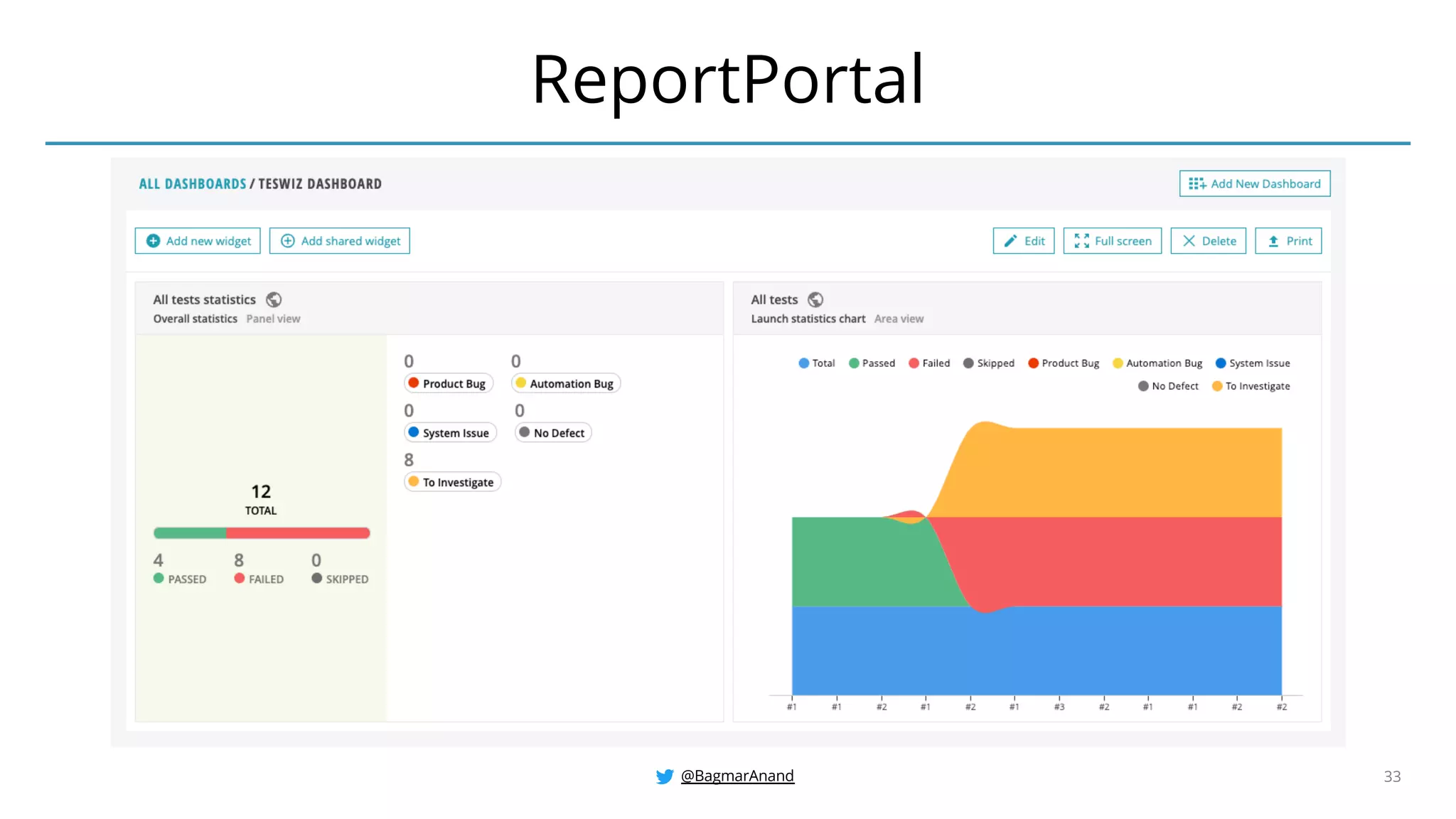Toggle the Automation Bug legend entry

click(x=1157, y=363)
